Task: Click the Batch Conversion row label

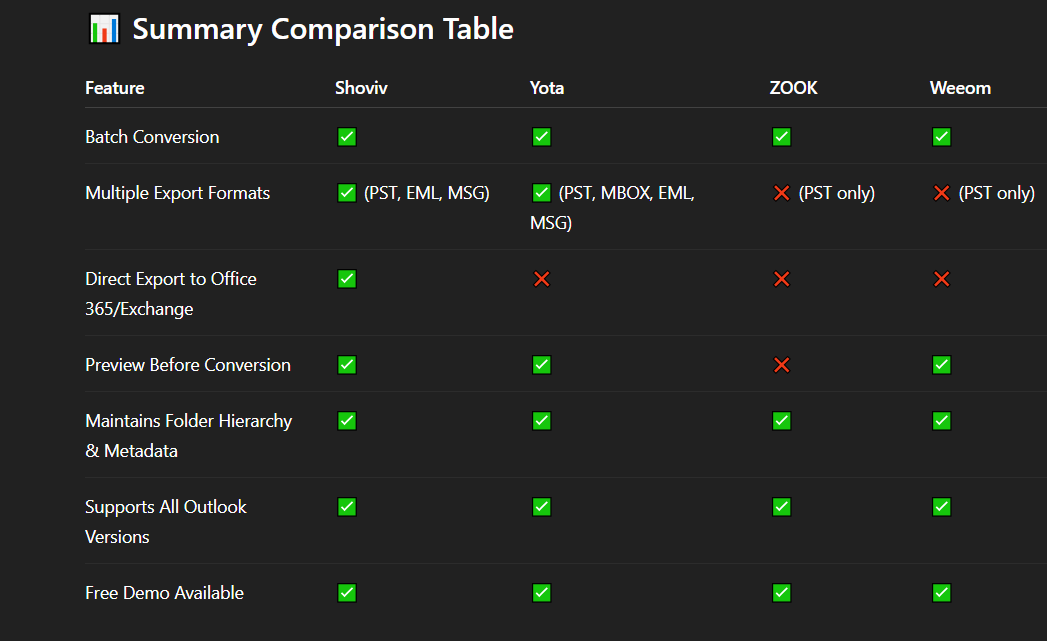Action: pos(152,137)
